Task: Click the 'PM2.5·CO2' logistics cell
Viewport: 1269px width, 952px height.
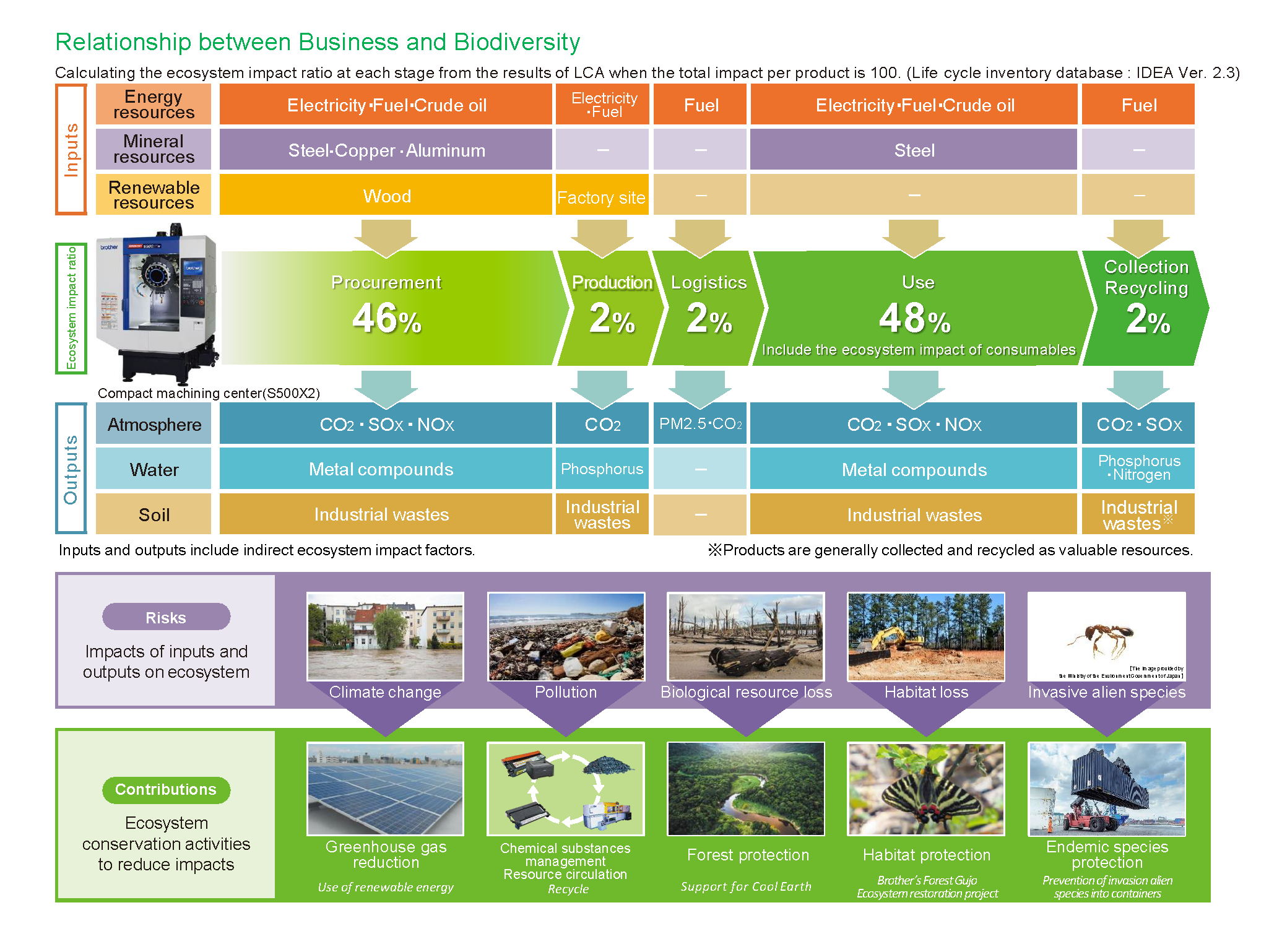Action: (700, 423)
